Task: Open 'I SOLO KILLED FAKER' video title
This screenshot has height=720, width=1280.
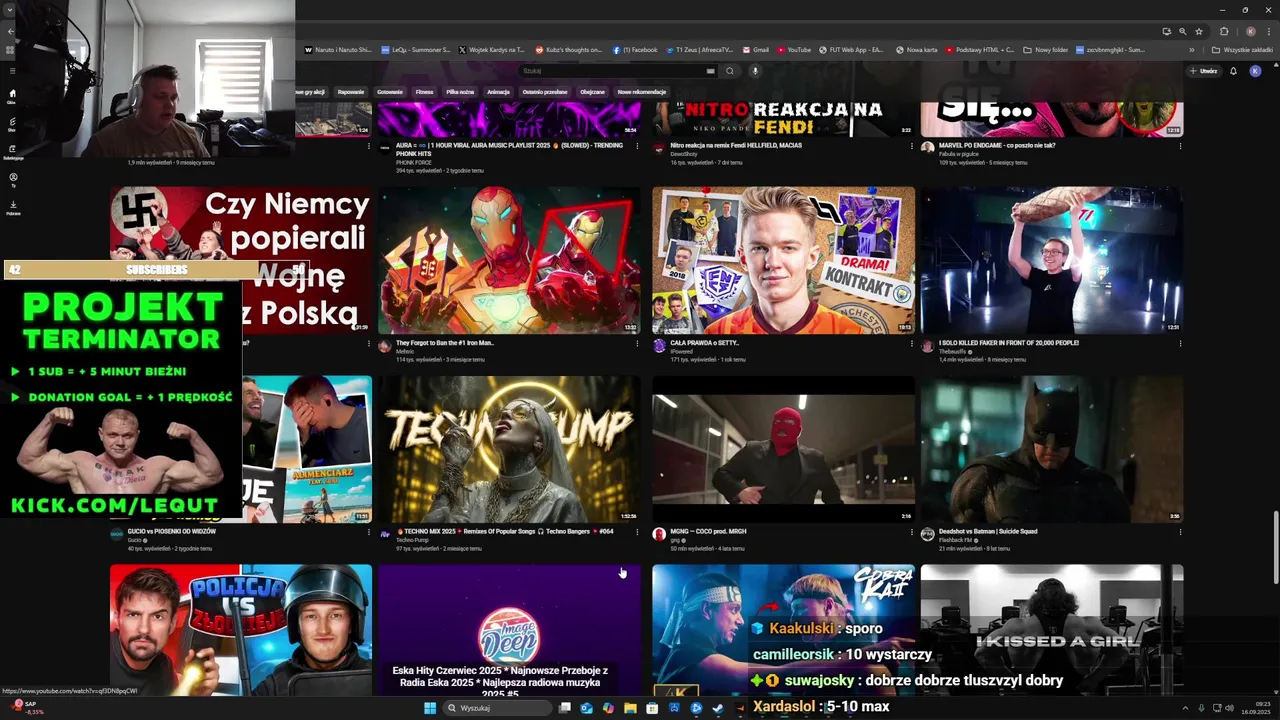Action: 1008,342
